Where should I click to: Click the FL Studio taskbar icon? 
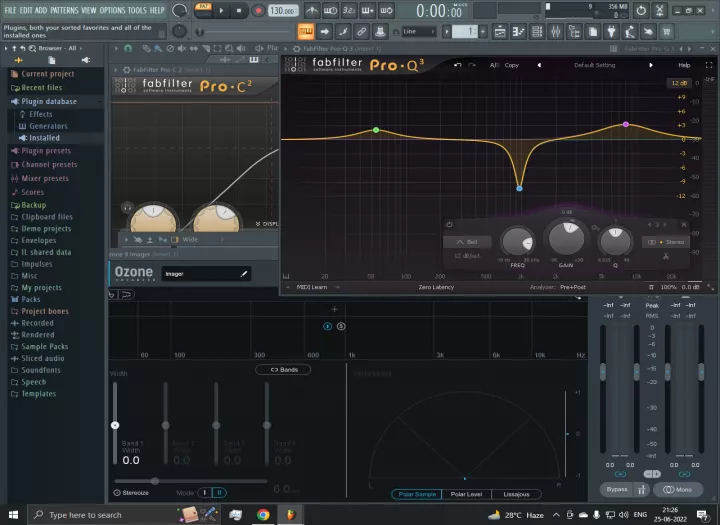[x=291, y=514]
